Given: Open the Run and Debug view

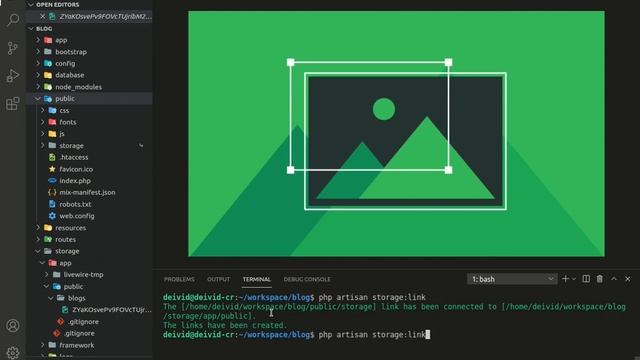Looking at the screenshot, I should 13,76.
